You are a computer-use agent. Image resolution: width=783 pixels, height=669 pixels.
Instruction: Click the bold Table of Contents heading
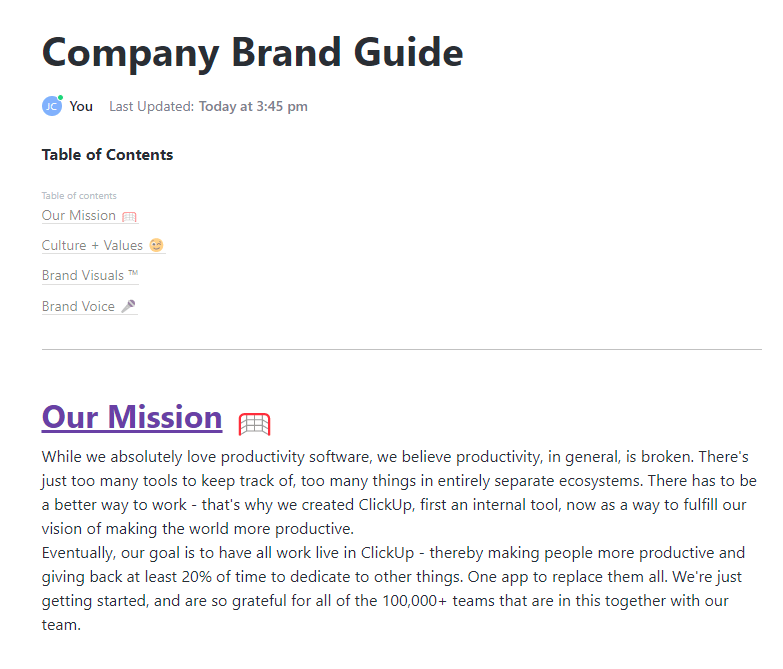pyautogui.click(x=107, y=154)
